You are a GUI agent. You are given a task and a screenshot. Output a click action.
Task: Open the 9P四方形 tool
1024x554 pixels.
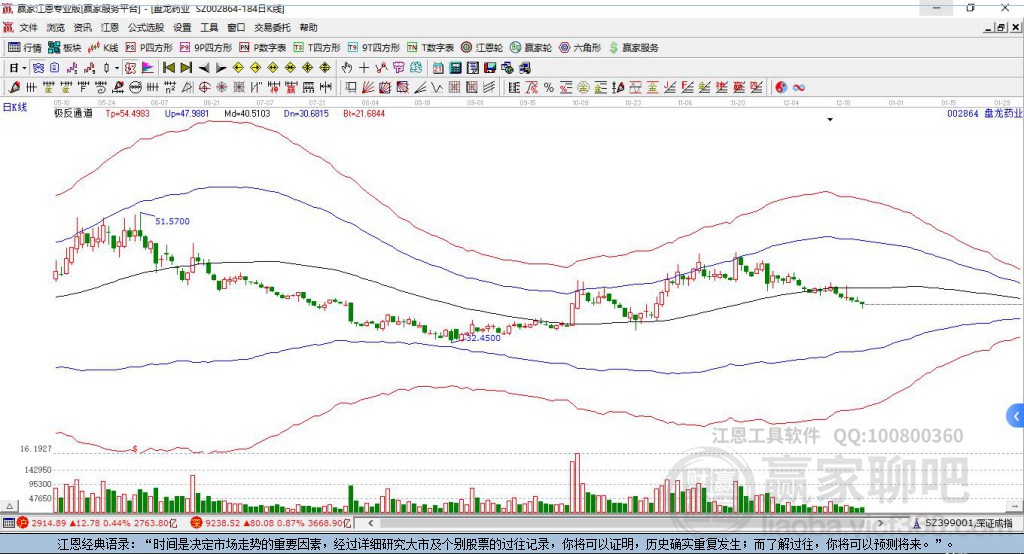[206, 48]
